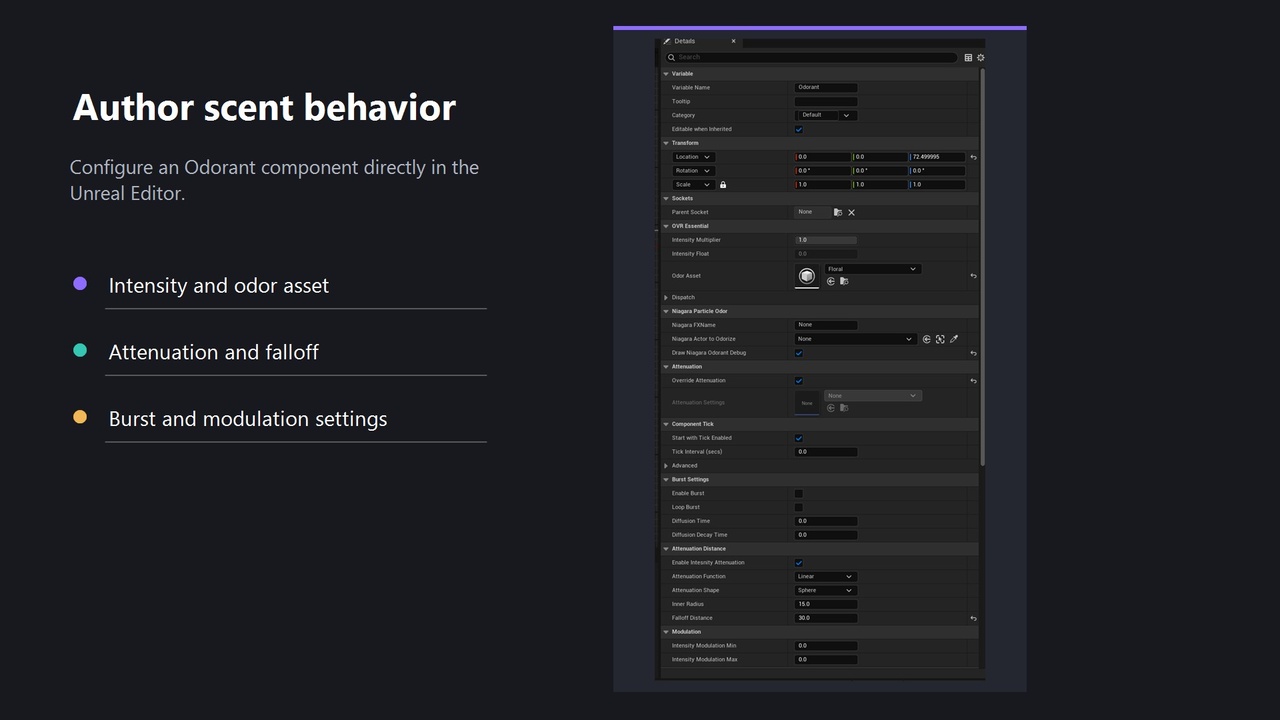Image resolution: width=1280 pixels, height=720 pixels.
Task: Toggle the Scale lock icon
Action: (x=723, y=185)
